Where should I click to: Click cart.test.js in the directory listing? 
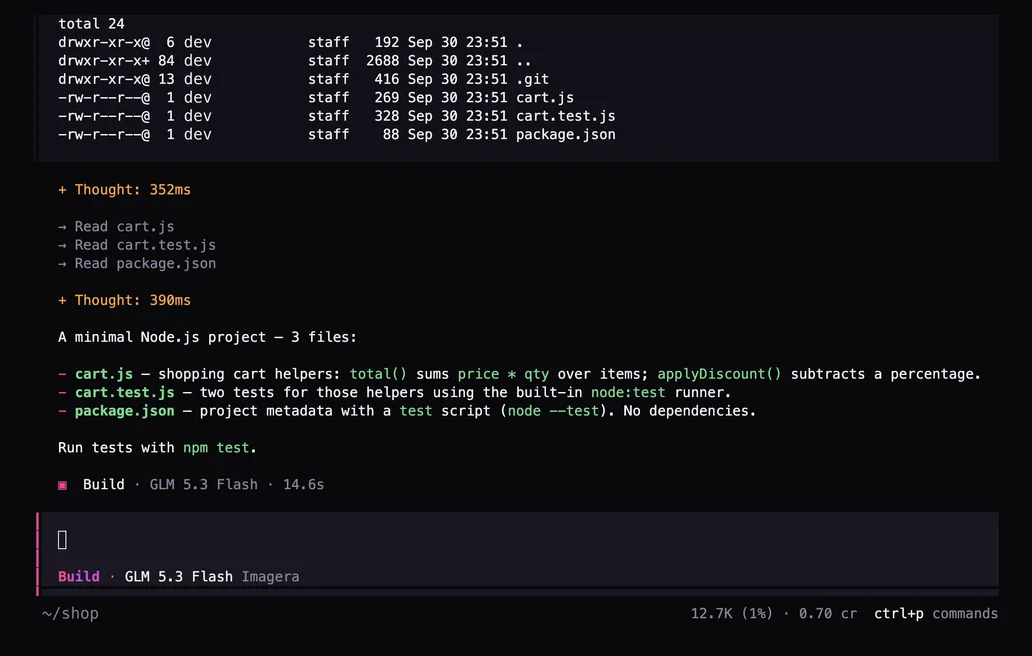pyautogui.click(x=565, y=116)
